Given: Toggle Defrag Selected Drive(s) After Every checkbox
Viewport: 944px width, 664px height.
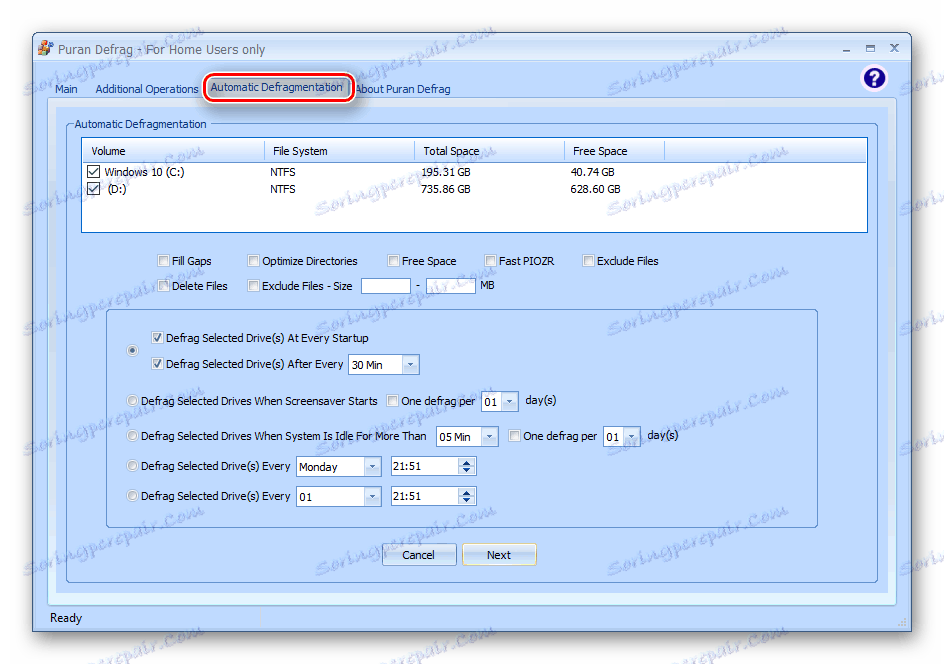Looking at the screenshot, I should [157, 364].
